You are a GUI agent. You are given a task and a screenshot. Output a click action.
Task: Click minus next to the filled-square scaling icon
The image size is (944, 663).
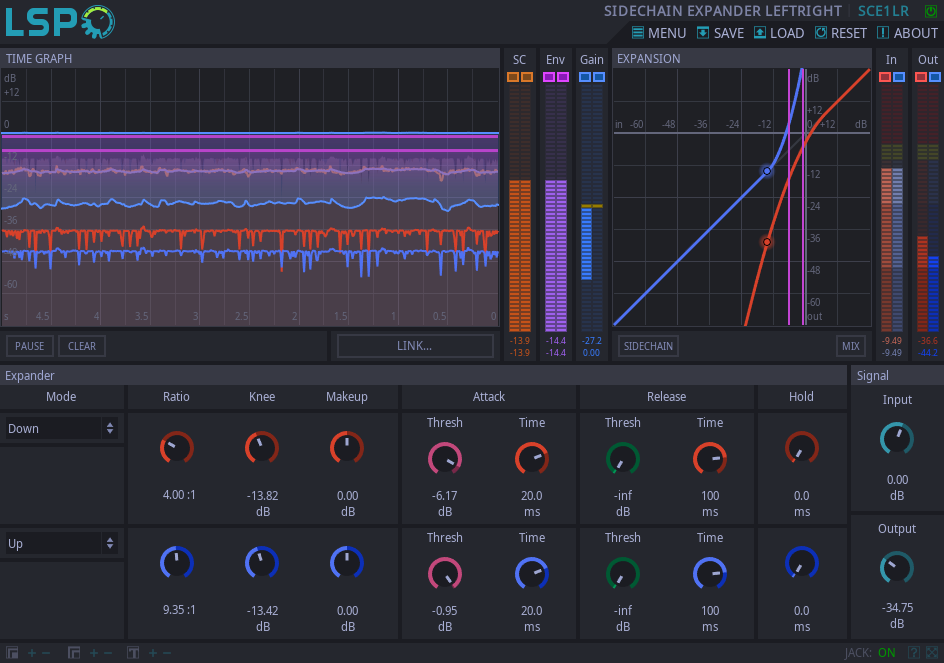click(x=46, y=653)
